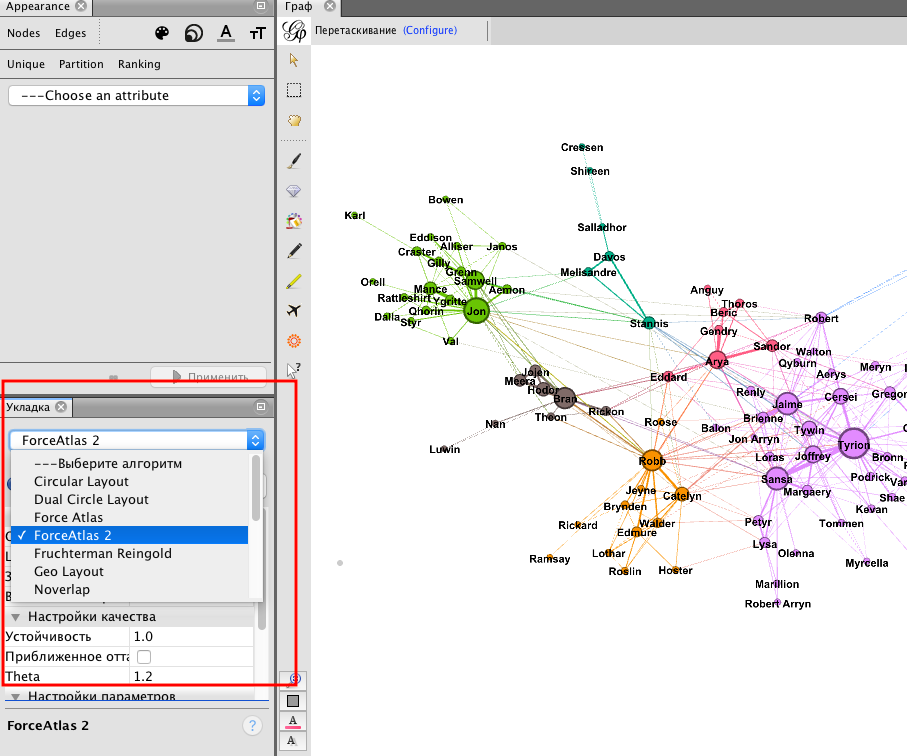Activate the rectangle selection tool

tap(294, 90)
